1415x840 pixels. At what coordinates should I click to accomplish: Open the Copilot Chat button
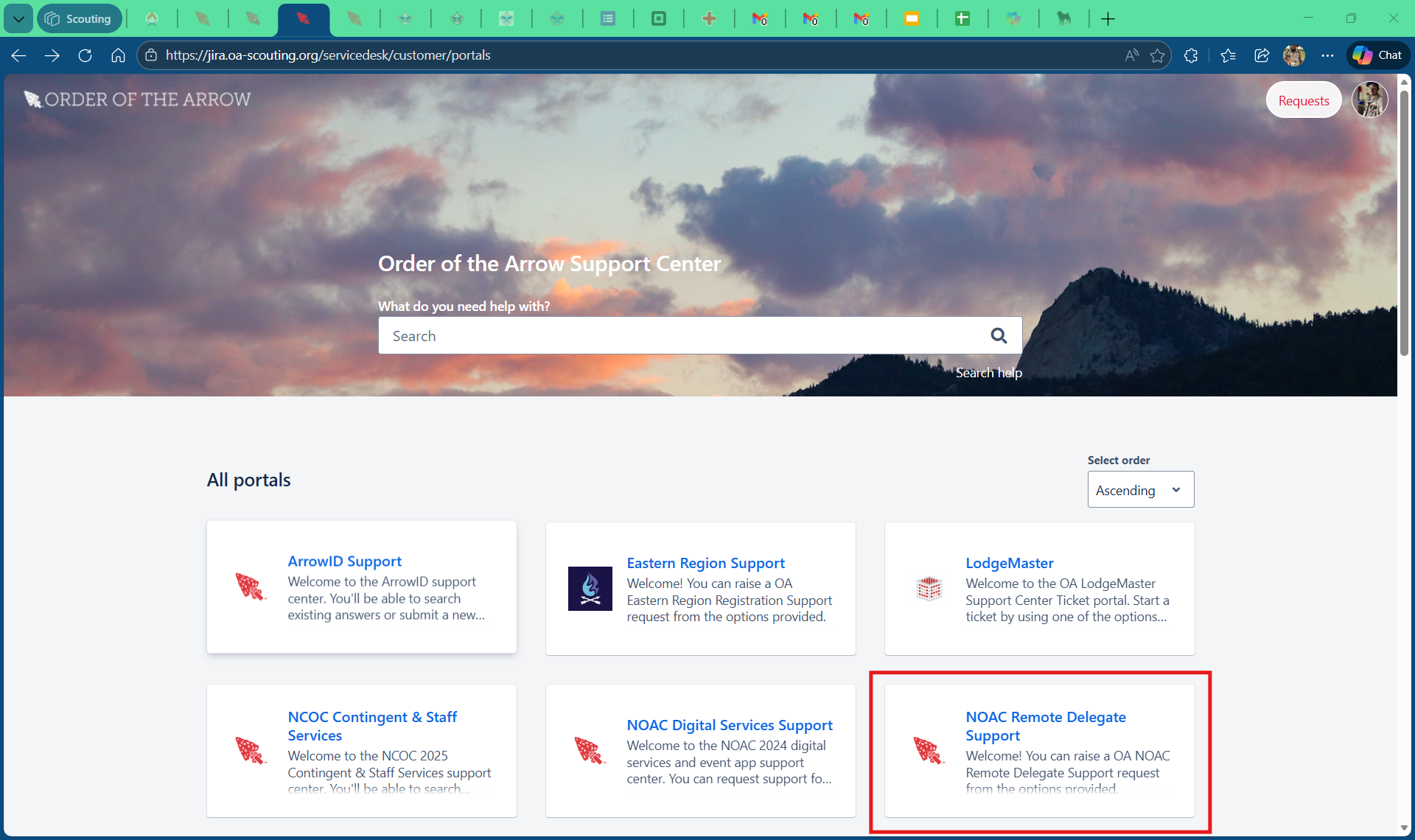tap(1378, 55)
